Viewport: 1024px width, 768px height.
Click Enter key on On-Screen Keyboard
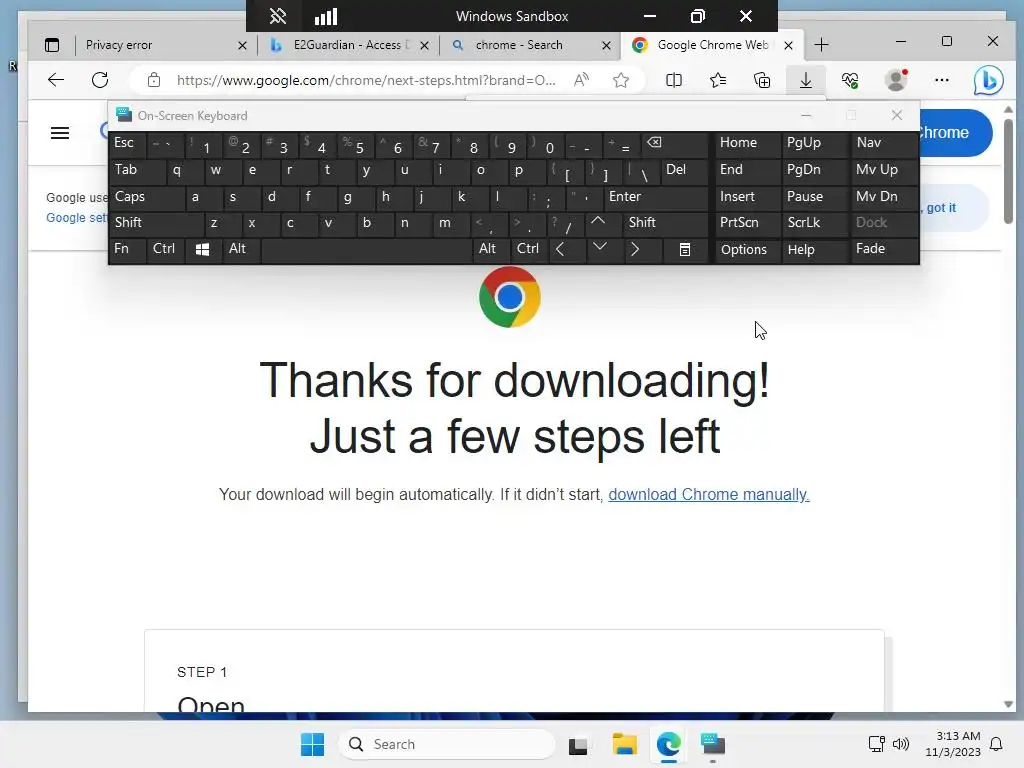(x=655, y=197)
